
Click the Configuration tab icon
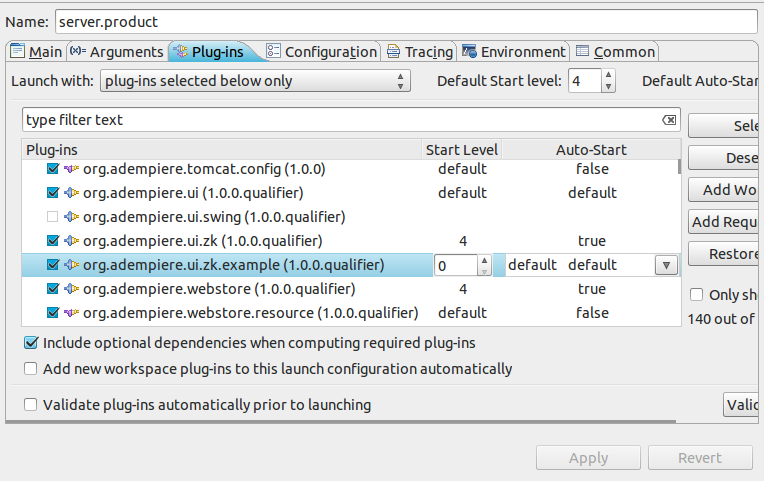(x=273, y=51)
